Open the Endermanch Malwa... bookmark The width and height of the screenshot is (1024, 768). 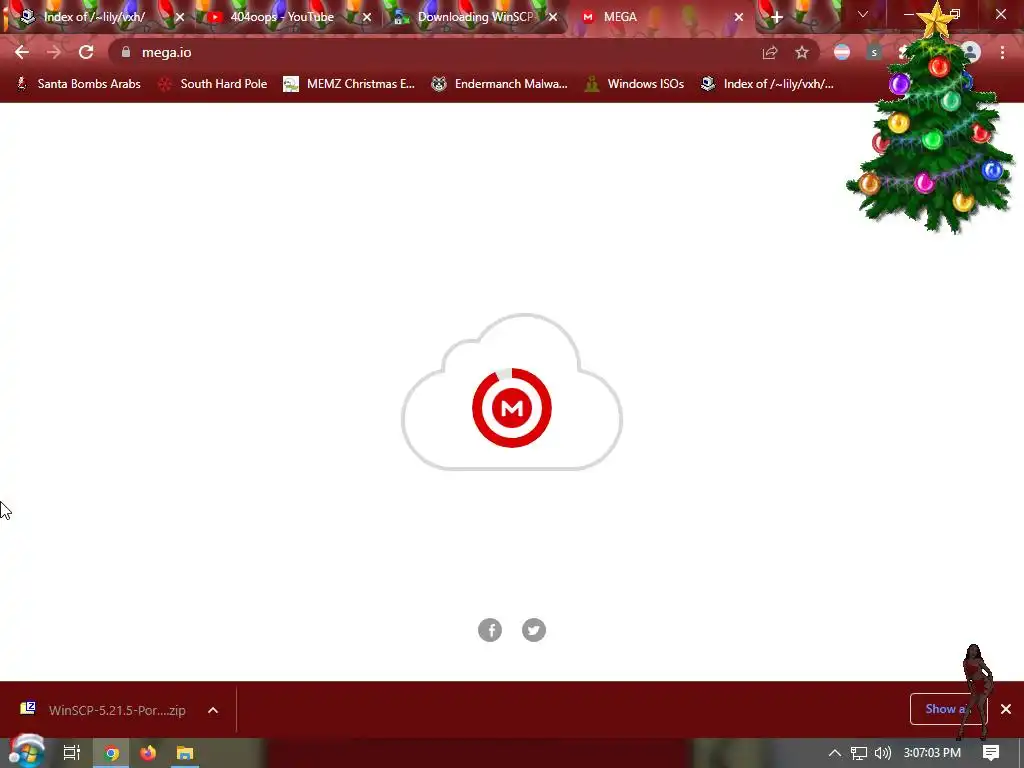point(500,84)
